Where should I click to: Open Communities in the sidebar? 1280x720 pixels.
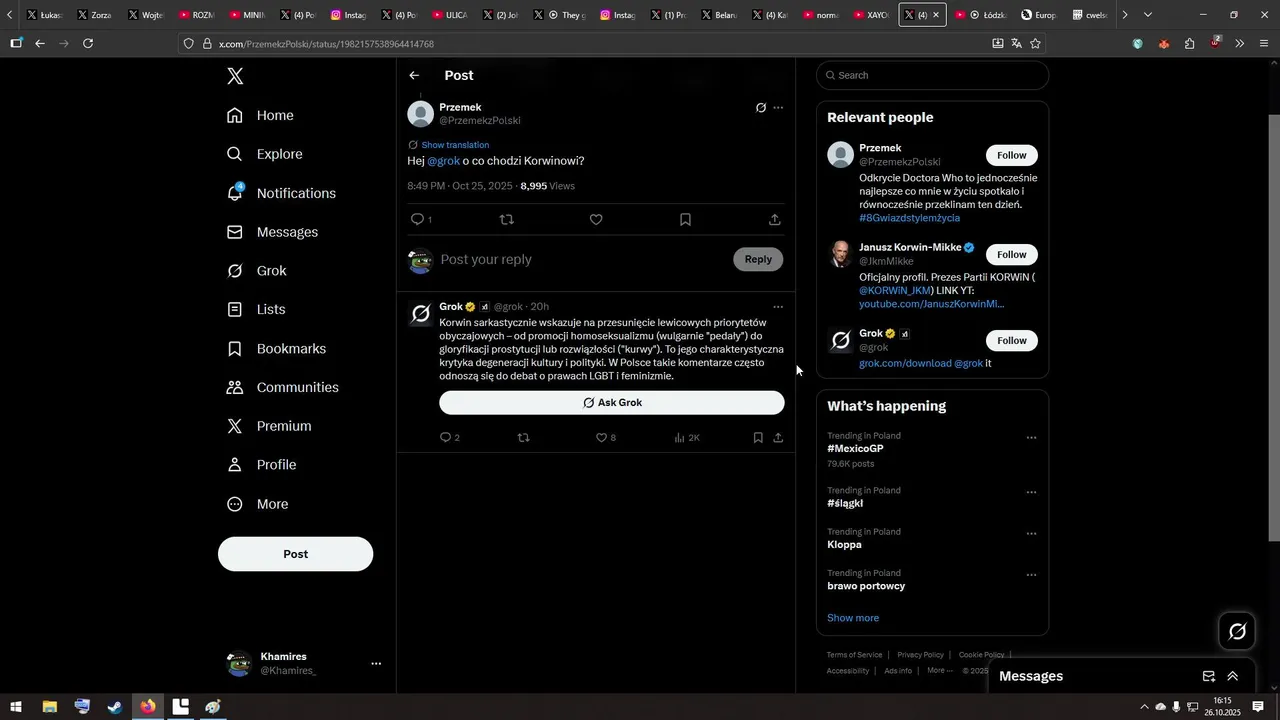(x=282, y=387)
